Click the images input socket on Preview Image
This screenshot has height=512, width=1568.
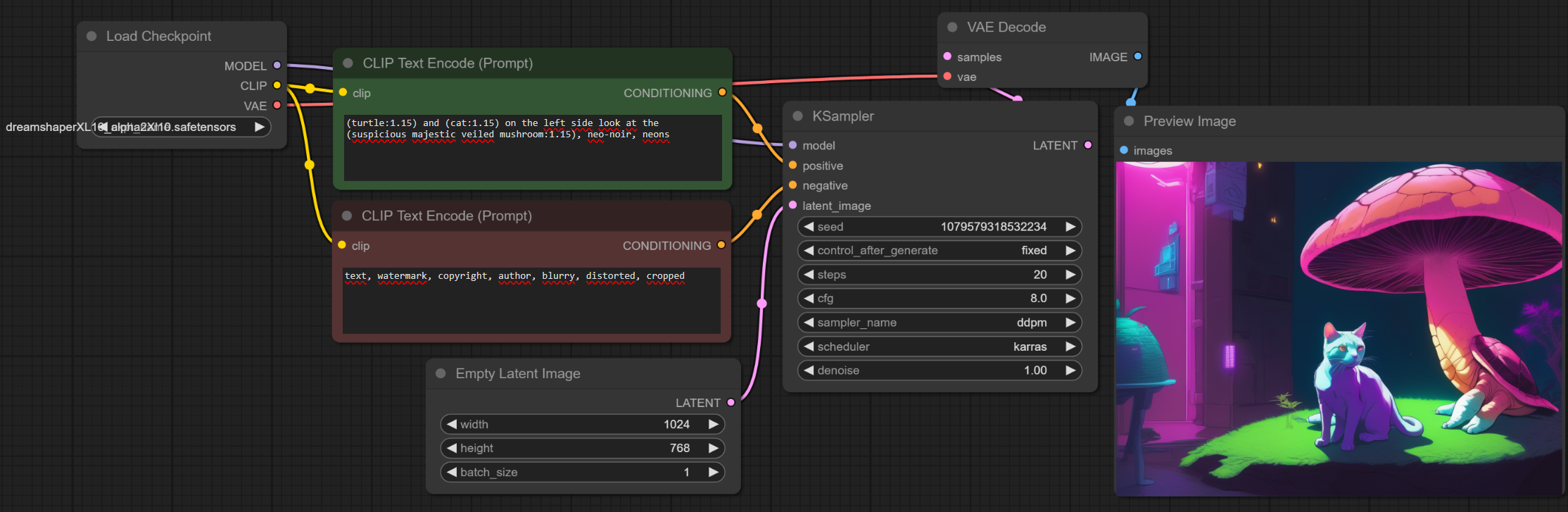(1124, 150)
